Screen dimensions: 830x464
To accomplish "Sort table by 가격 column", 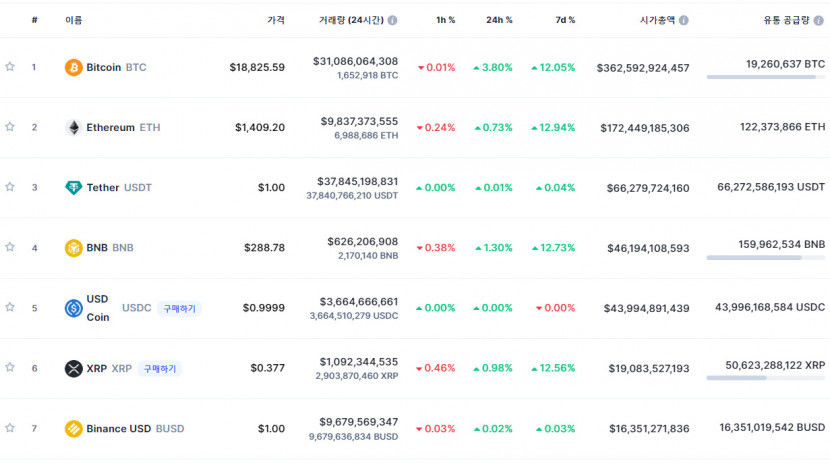I will coord(276,20).
